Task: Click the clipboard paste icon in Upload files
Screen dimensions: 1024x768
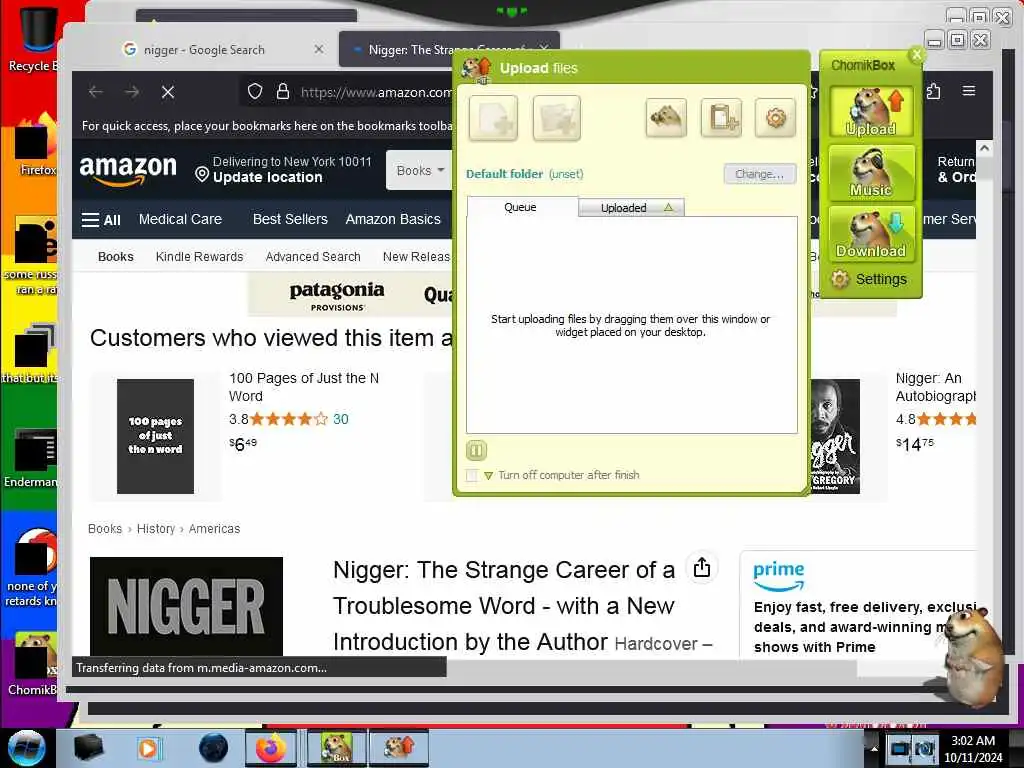Action: (x=721, y=118)
